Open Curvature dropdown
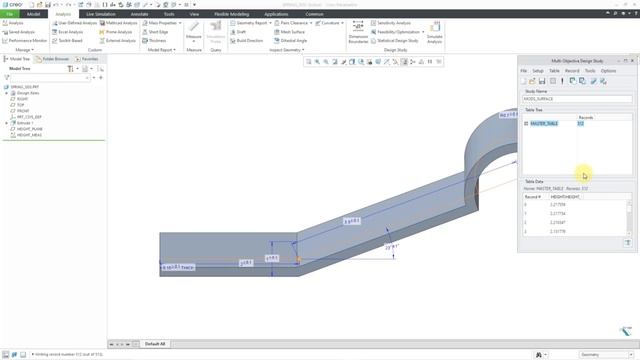Viewport: 640px width, 360px height. coord(342,23)
